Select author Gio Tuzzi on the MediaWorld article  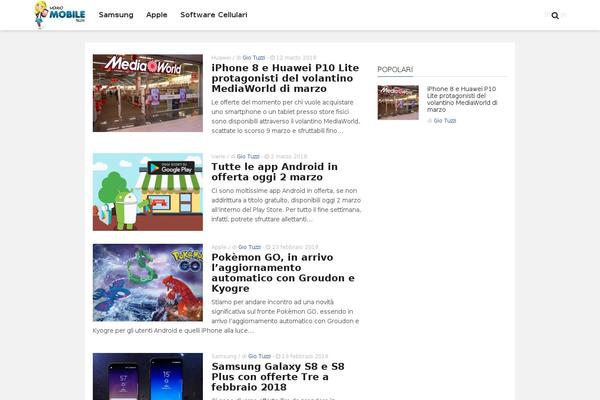(x=254, y=58)
